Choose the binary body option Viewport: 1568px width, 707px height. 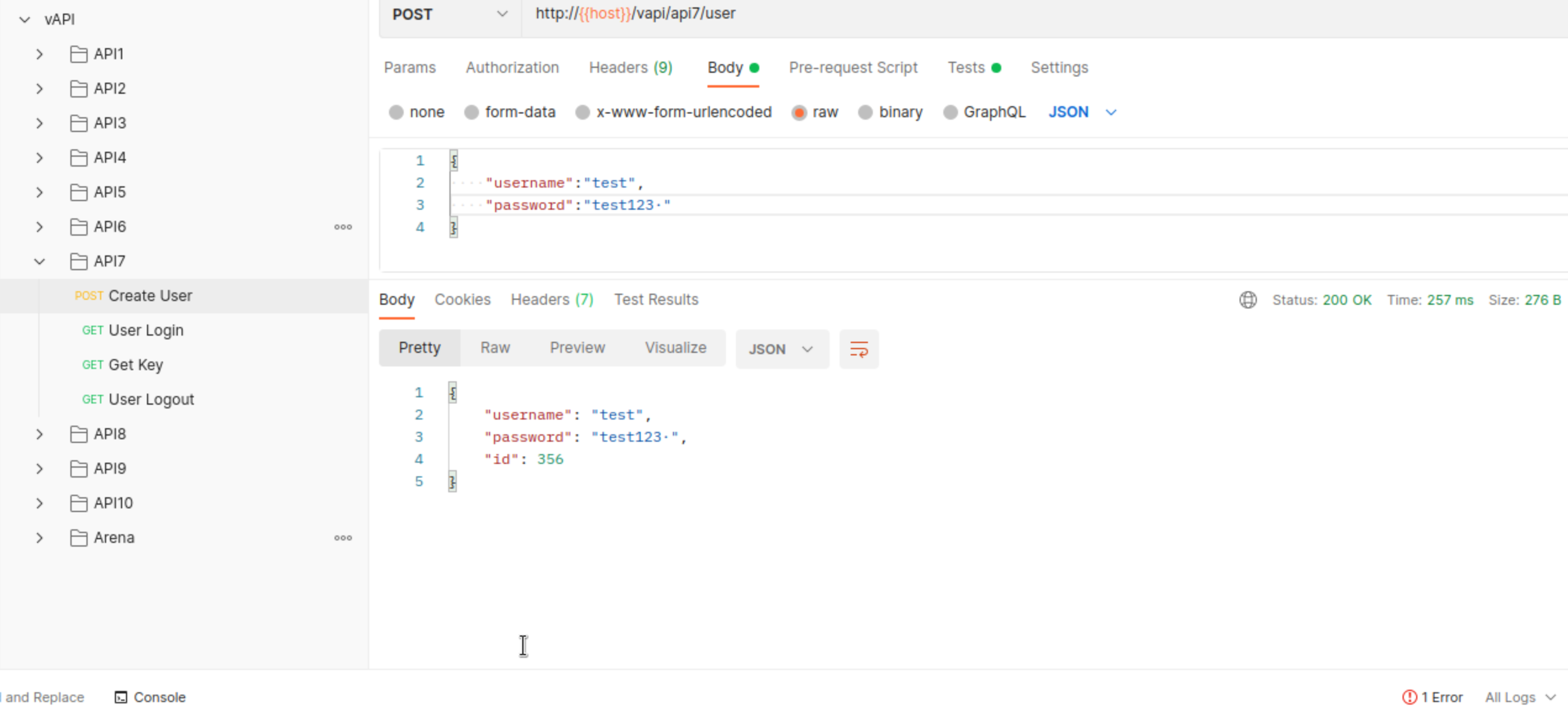tap(865, 112)
